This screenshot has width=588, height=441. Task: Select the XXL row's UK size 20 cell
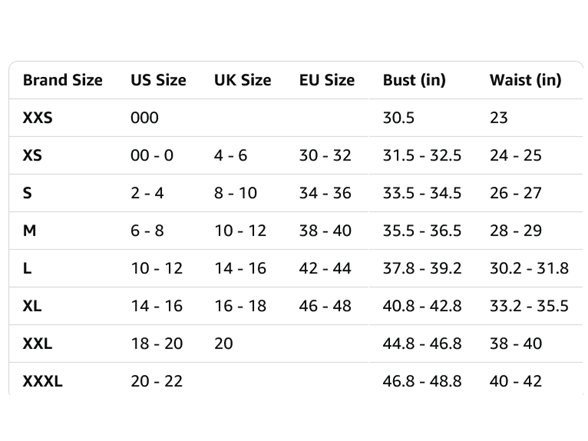224,344
